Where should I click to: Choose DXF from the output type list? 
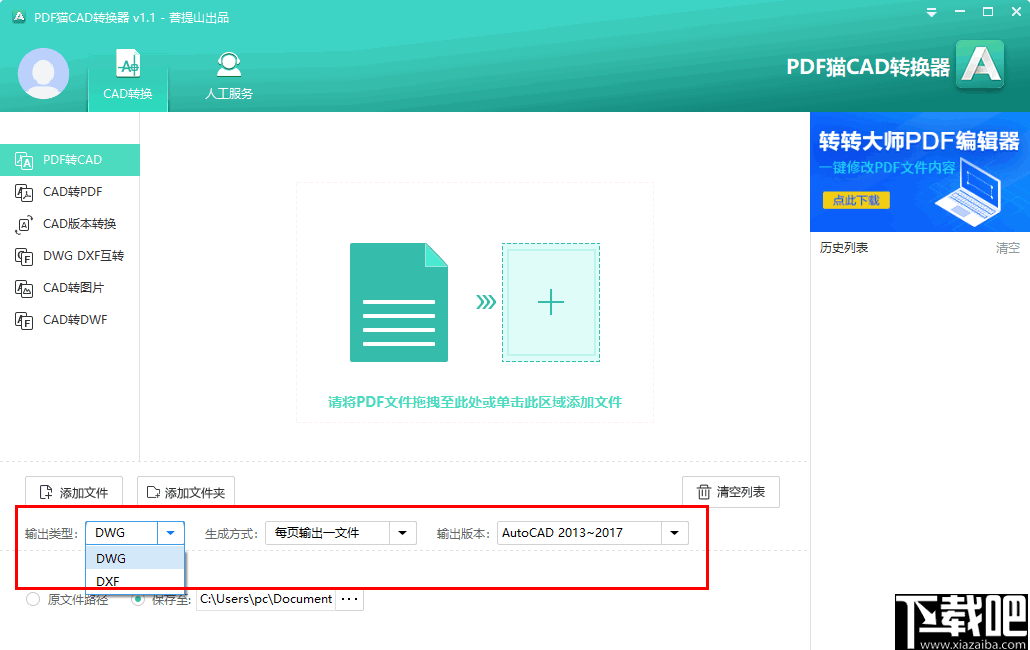(110, 580)
